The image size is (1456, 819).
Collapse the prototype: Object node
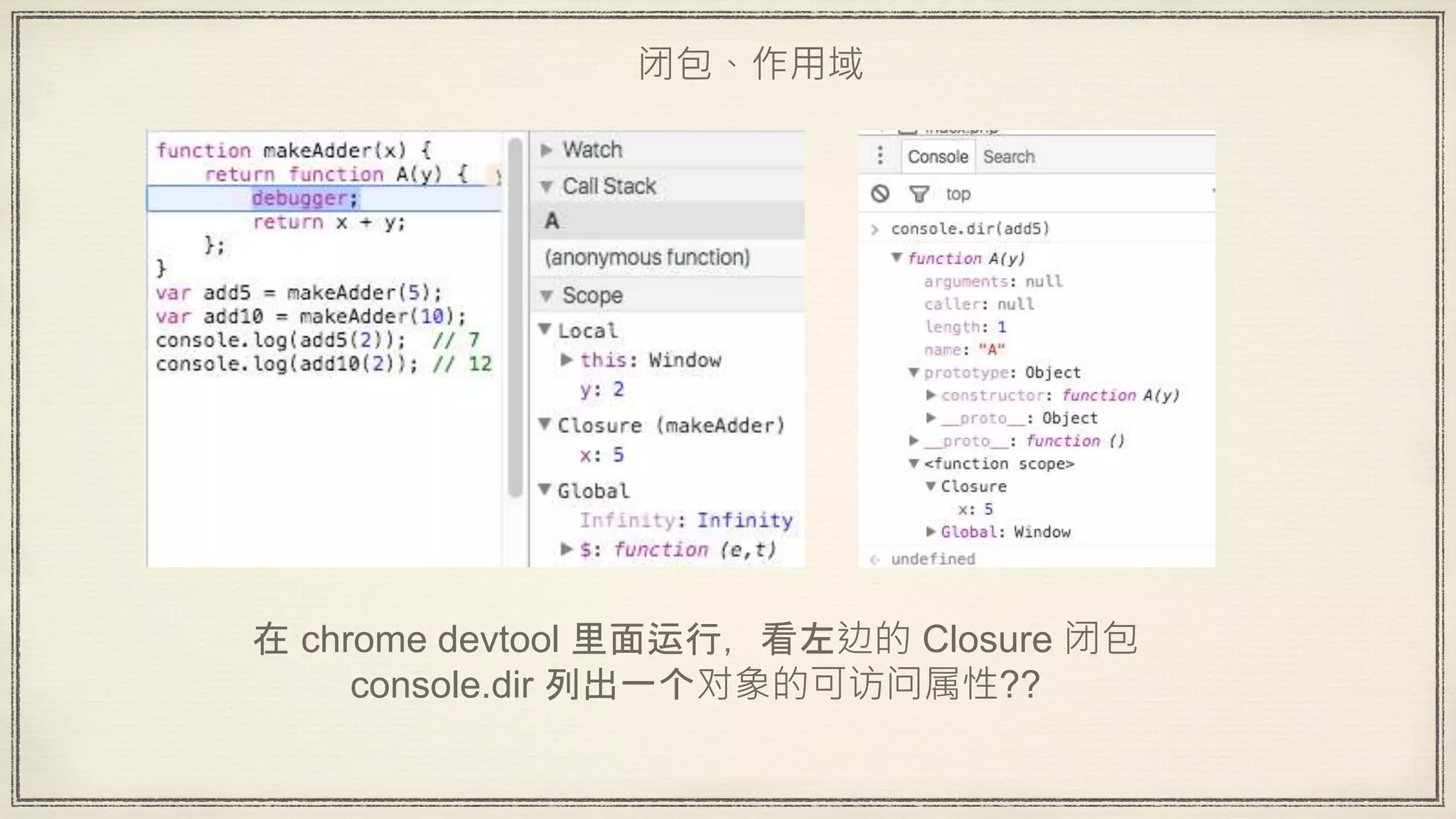(x=914, y=373)
